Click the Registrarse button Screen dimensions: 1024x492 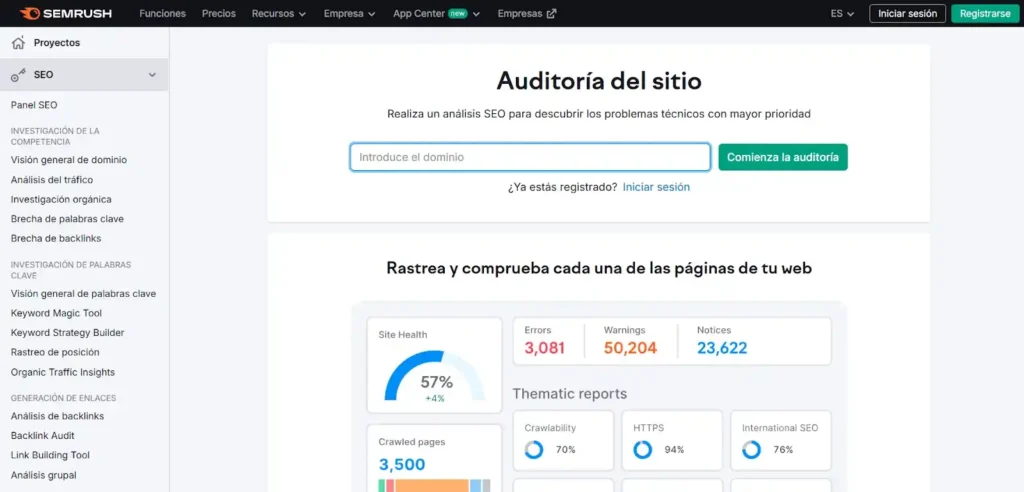point(985,13)
